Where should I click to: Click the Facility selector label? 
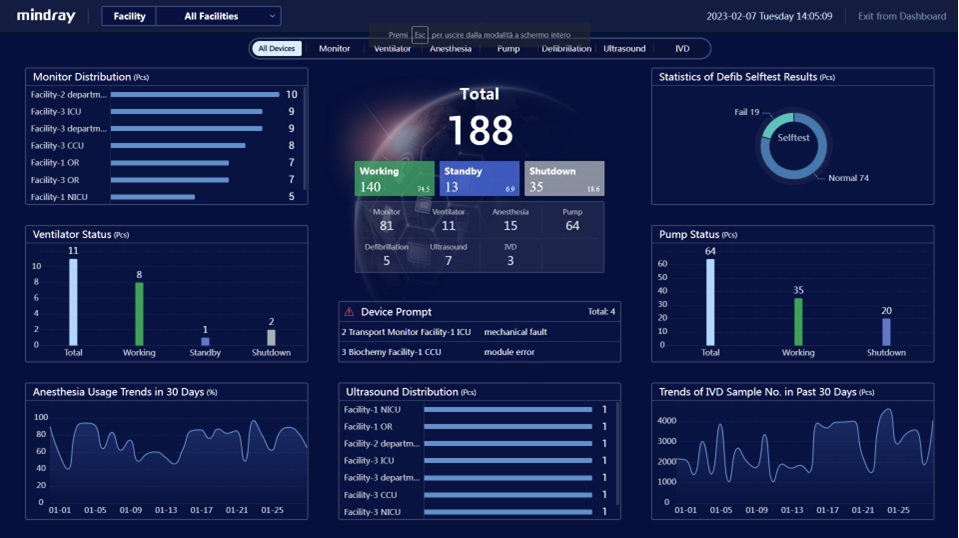tap(129, 16)
